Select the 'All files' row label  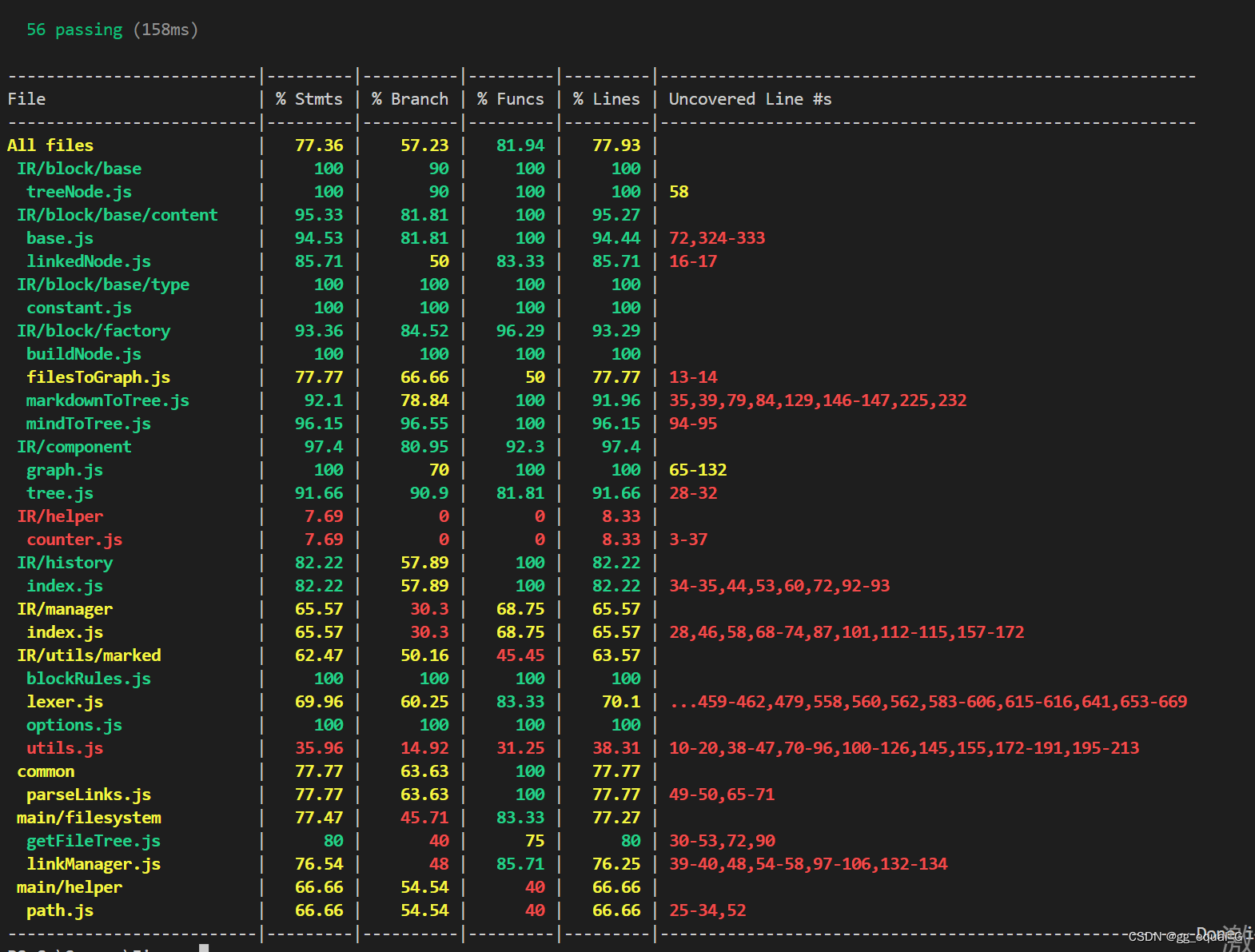pos(50,145)
